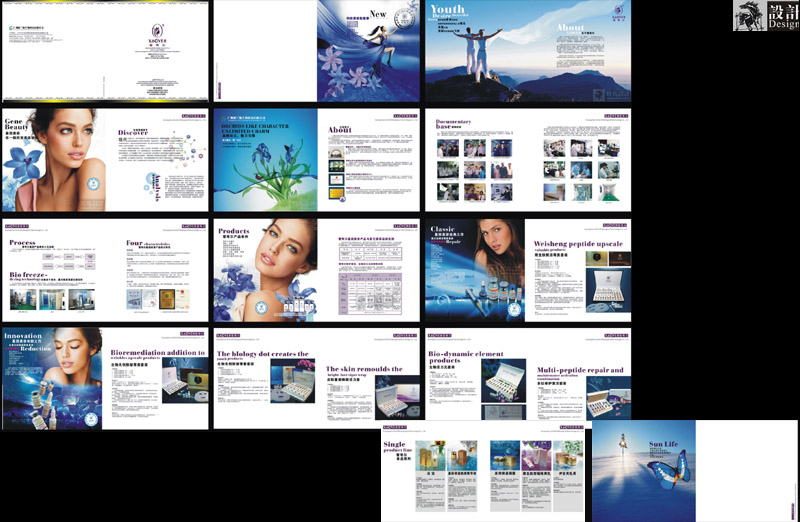Click the round stamp near the 'New' heading
Image resolution: width=800 pixels, height=522 pixels.
tap(404, 20)
